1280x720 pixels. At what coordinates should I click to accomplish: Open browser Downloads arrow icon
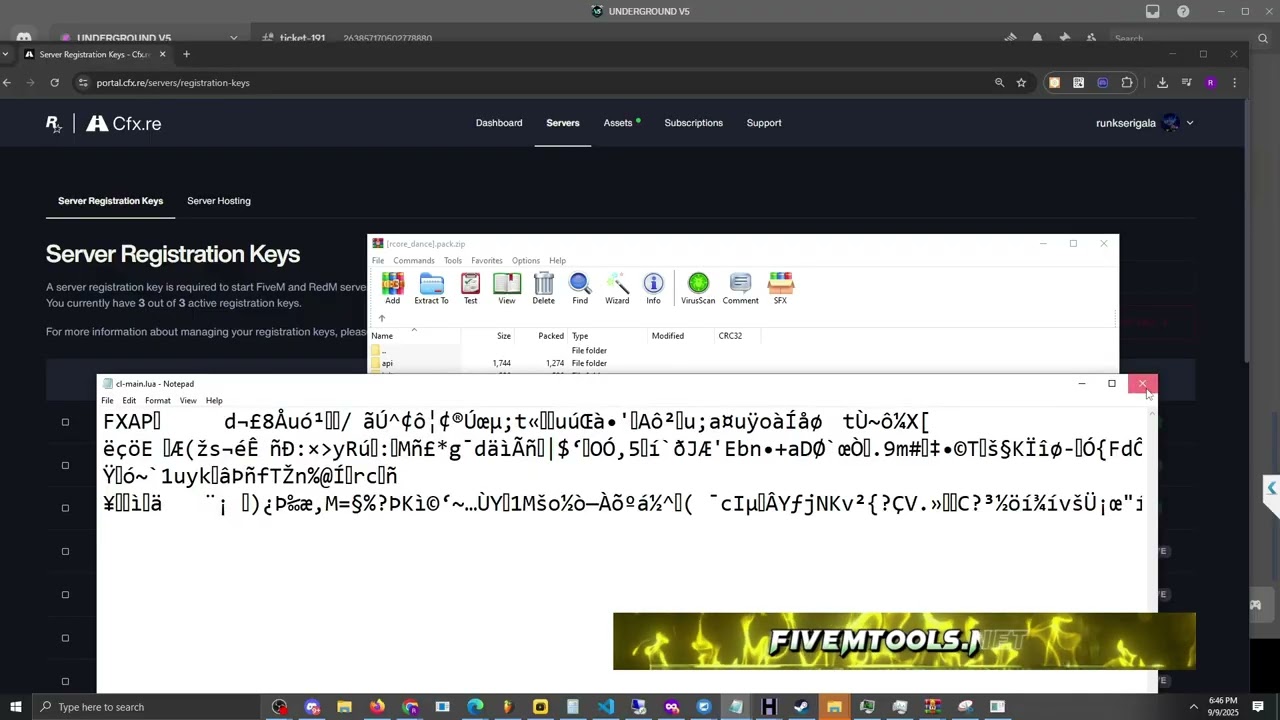pos(1162,83)
